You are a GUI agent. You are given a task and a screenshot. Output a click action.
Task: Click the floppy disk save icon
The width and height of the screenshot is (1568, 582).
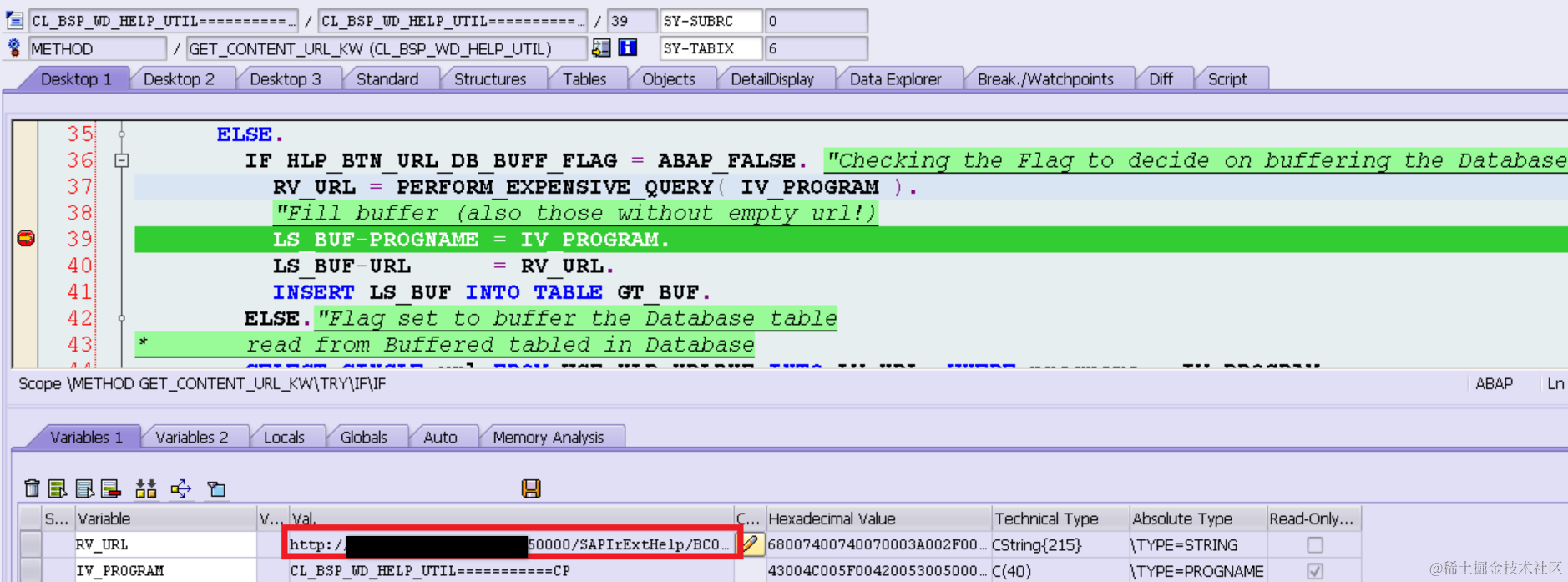[x=531, y=488]
